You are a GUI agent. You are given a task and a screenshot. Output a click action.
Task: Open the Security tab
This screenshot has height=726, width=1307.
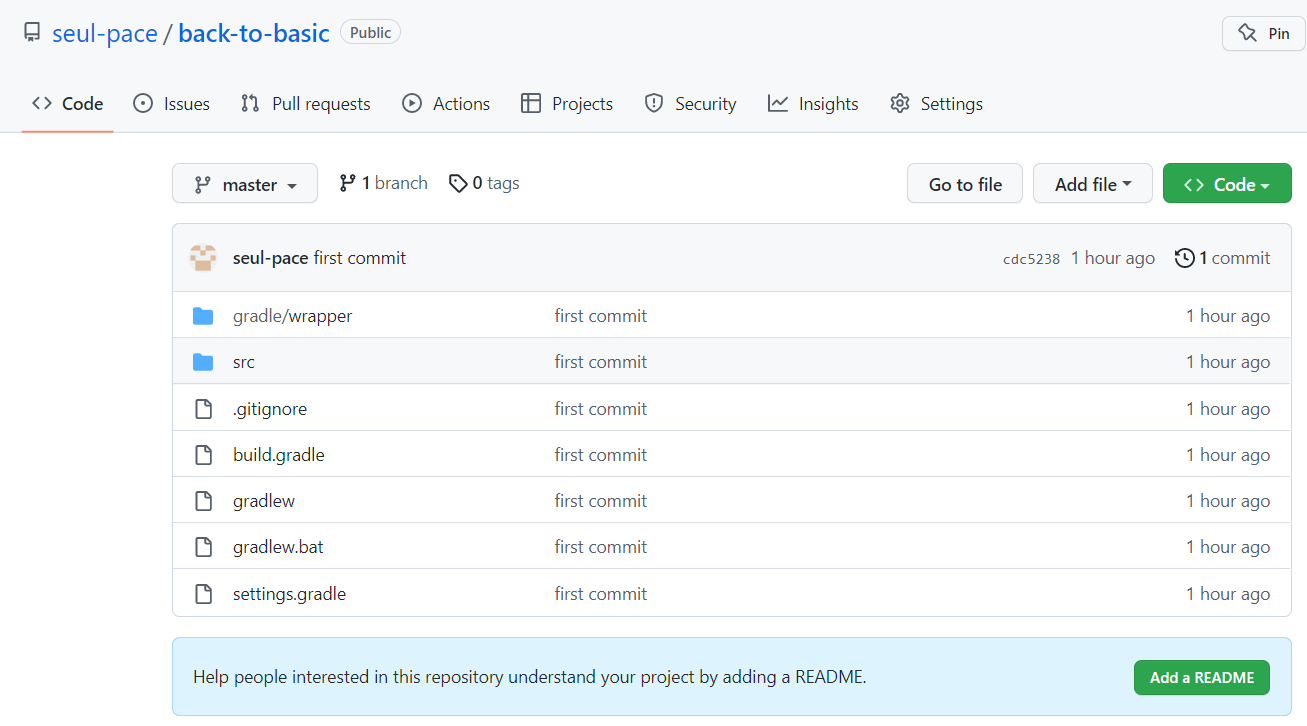point(691,103)
